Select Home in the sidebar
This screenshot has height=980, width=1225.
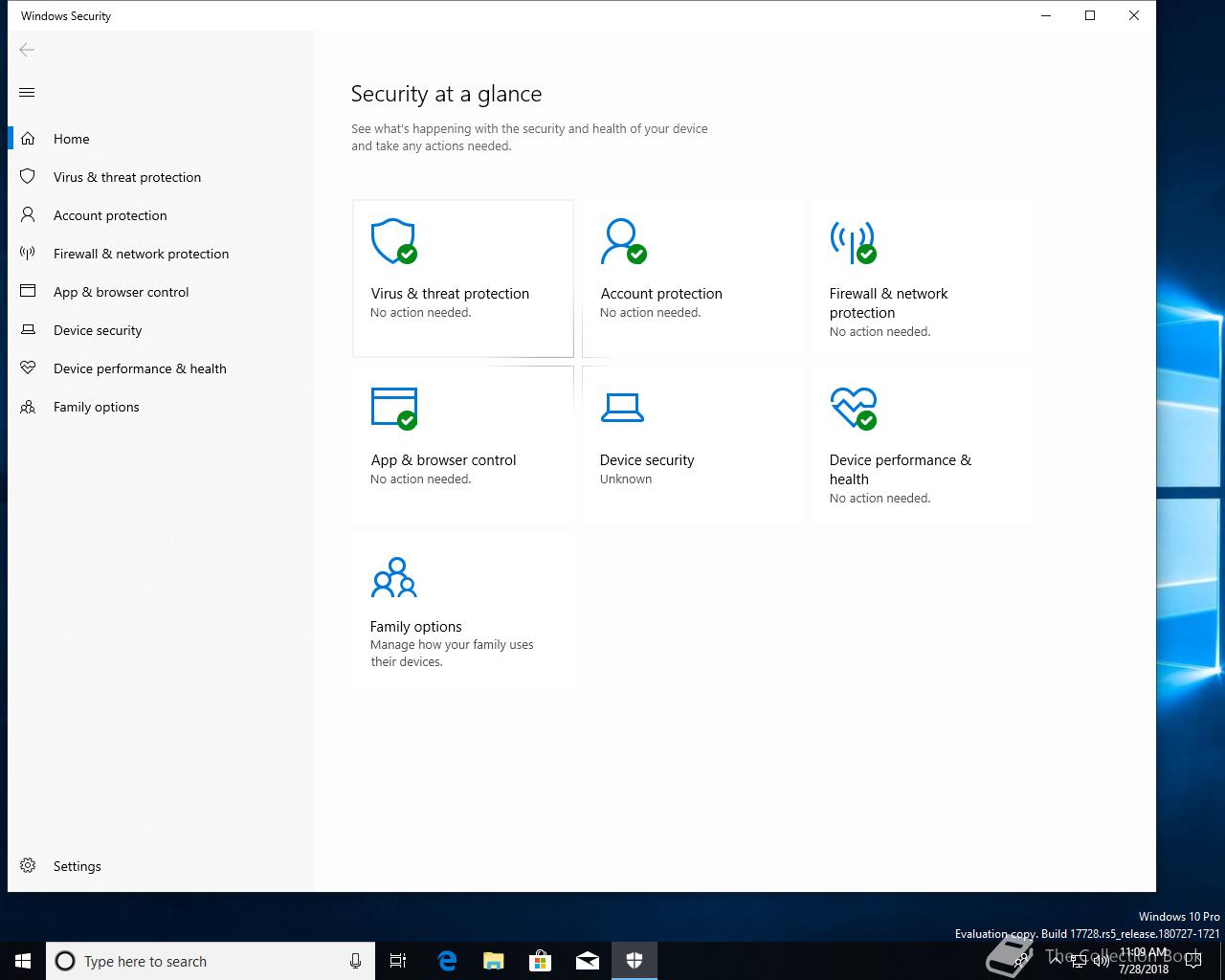71,139
